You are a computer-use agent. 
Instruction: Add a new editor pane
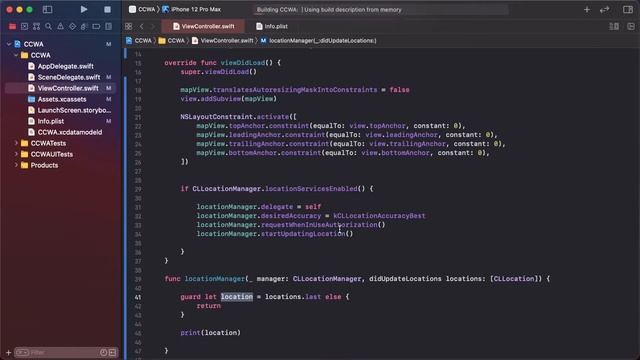point(631,27)
